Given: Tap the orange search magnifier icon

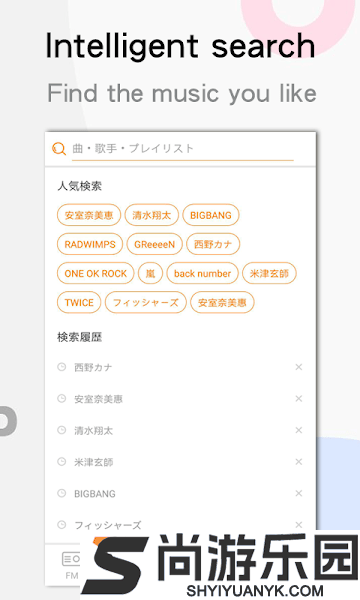Looking at the screenshot, I should 59,148.
